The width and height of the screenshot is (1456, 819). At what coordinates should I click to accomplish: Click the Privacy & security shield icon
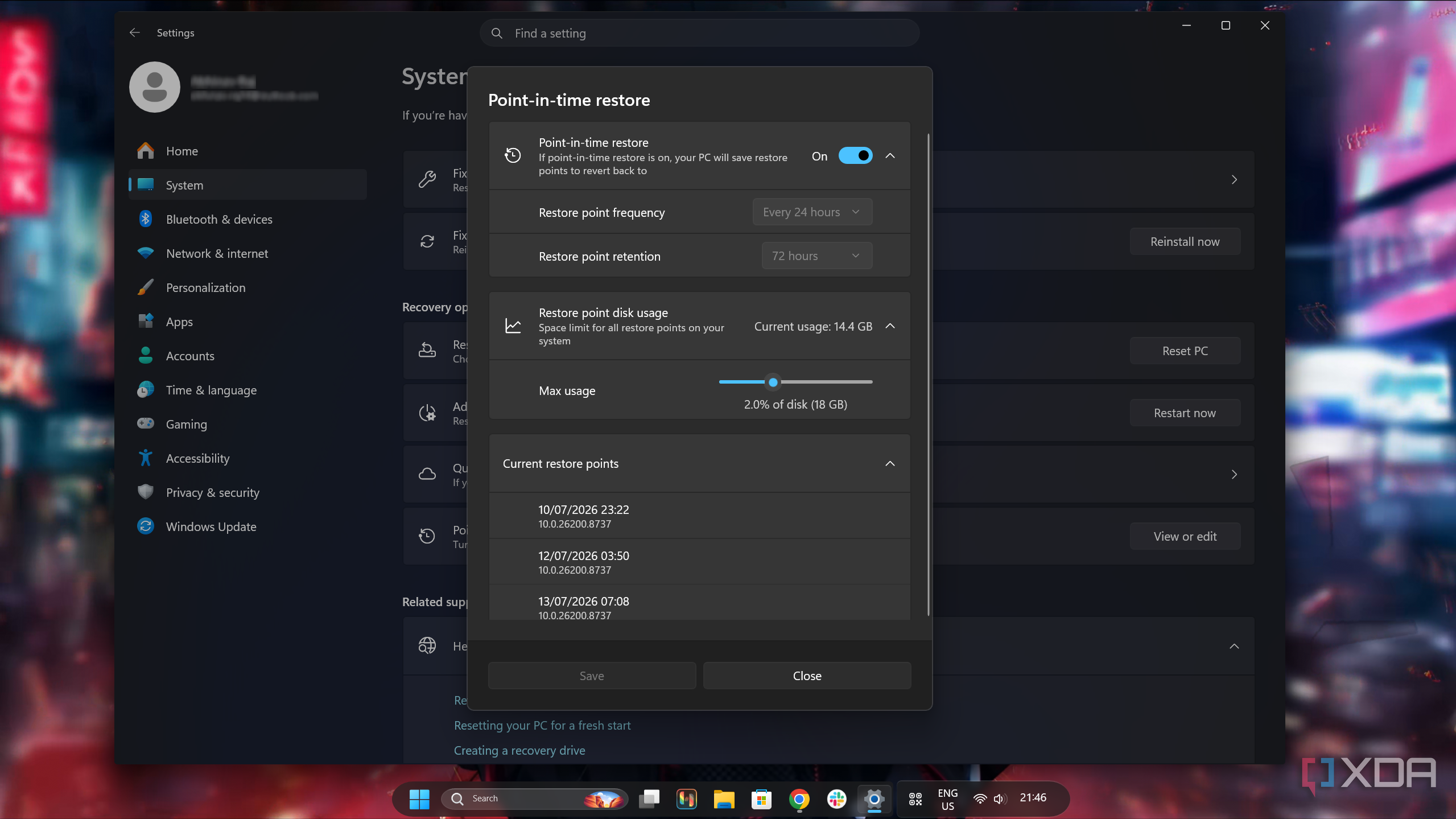pyautogui.click(x=146, y=492)
